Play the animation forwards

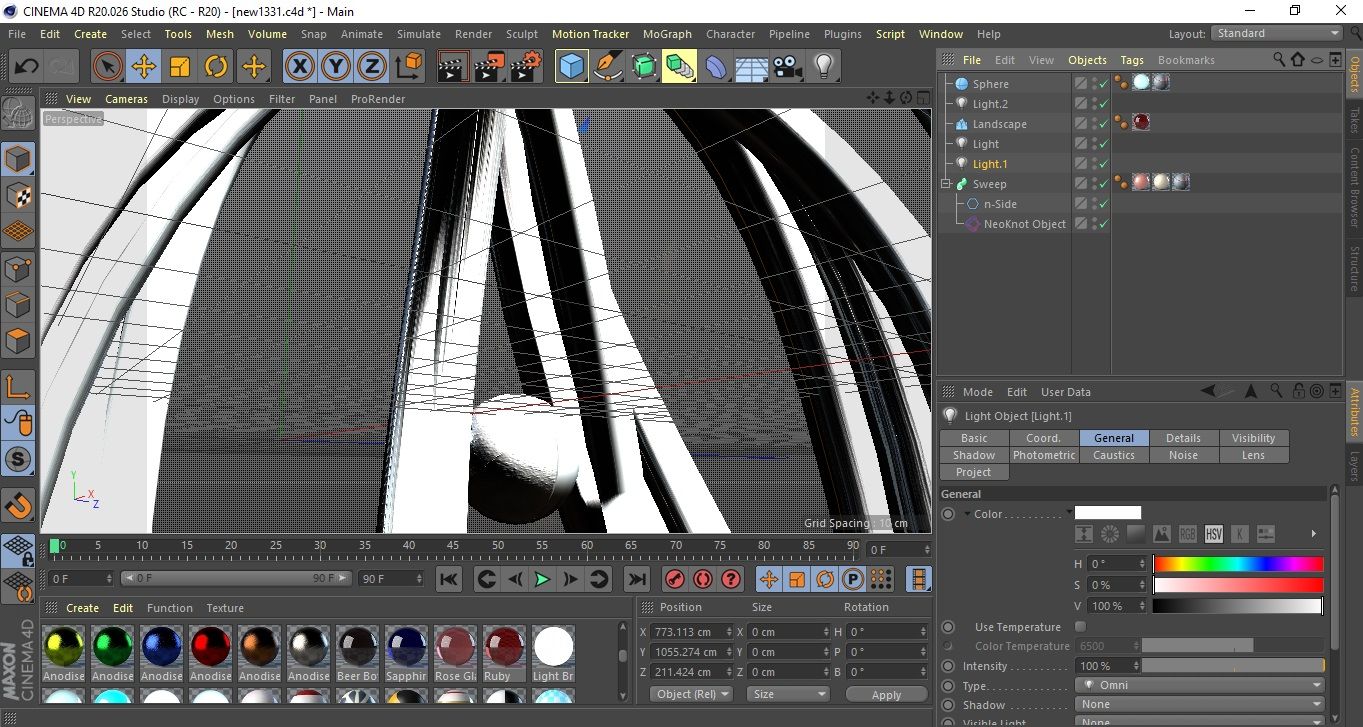coord(542,579)
